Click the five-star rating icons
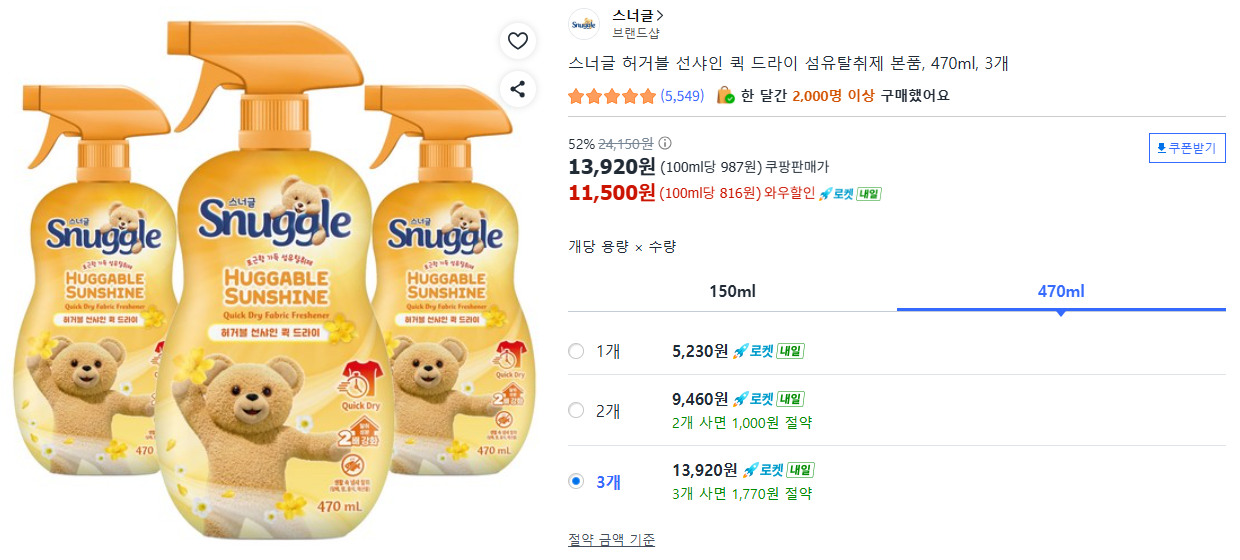 pos(612,96)
